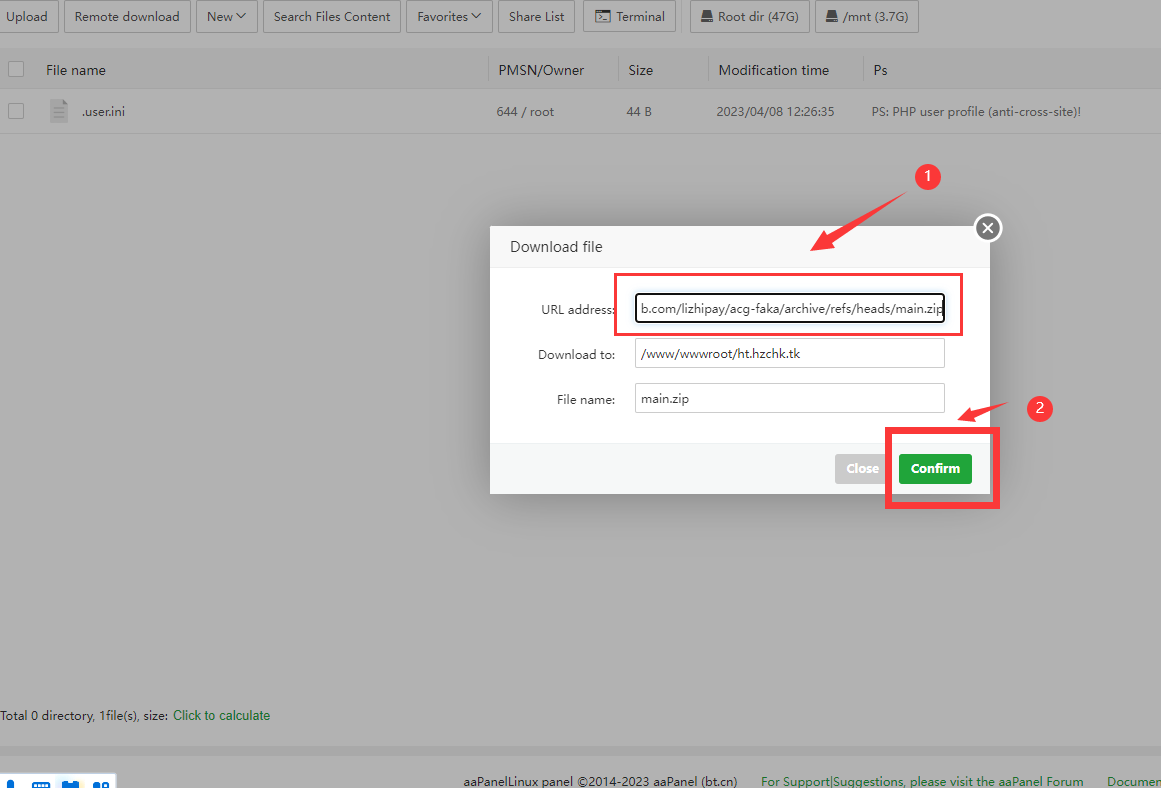Viewport: 1161px width, 788px height.
Task: Open the Terminal from the toolbar
Action: (x=629, y=16)
